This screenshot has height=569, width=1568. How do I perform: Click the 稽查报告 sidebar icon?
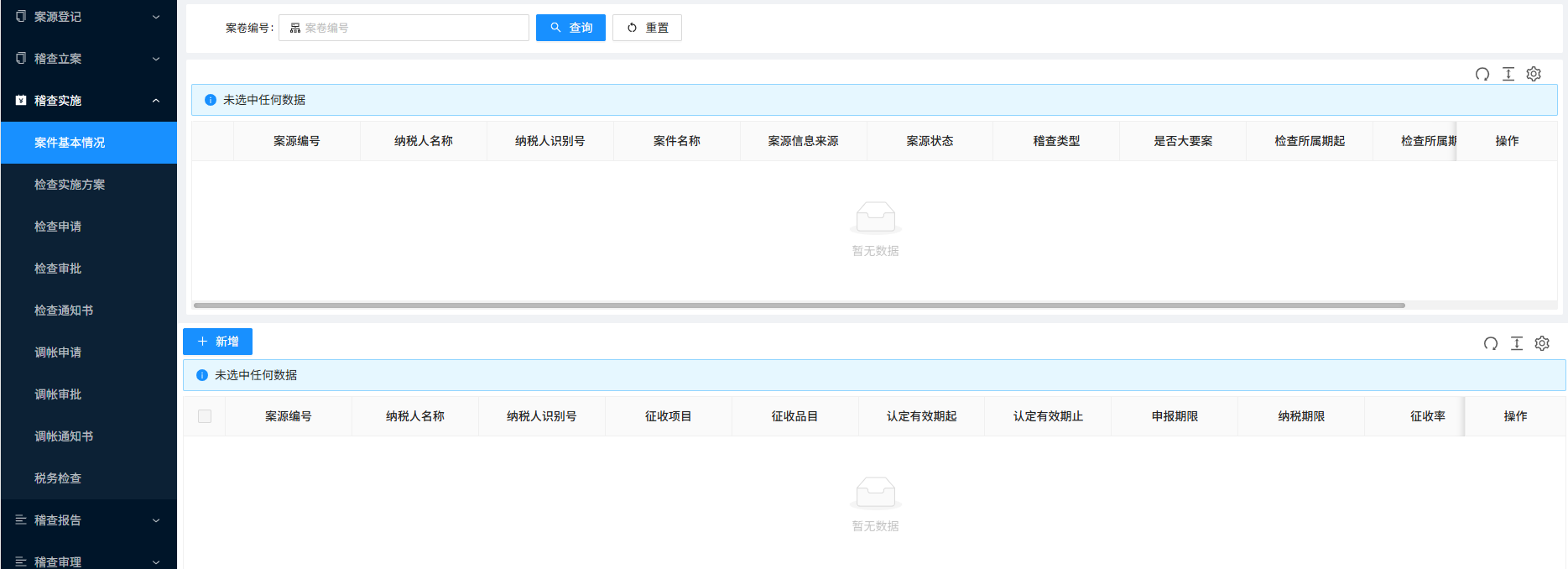[x=21, y=520]
